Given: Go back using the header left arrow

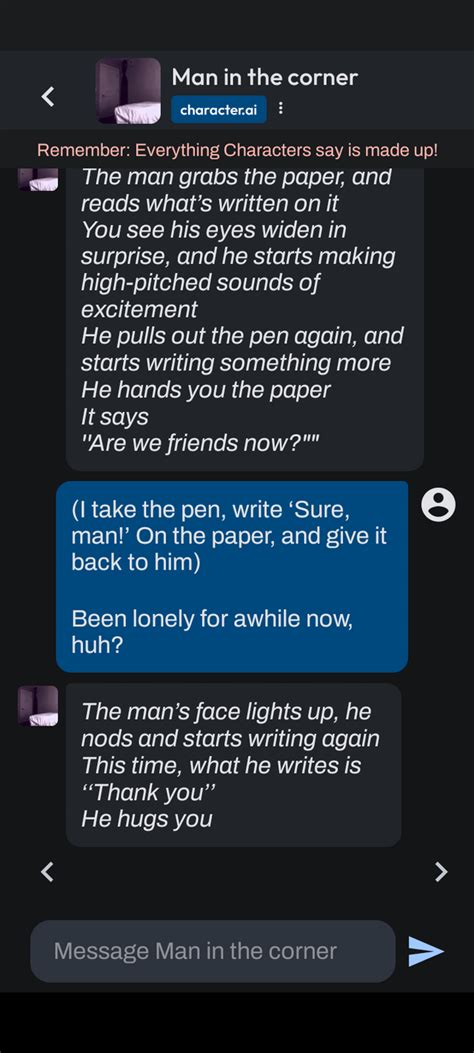Looking at the screenshot, I should (48, 96).
